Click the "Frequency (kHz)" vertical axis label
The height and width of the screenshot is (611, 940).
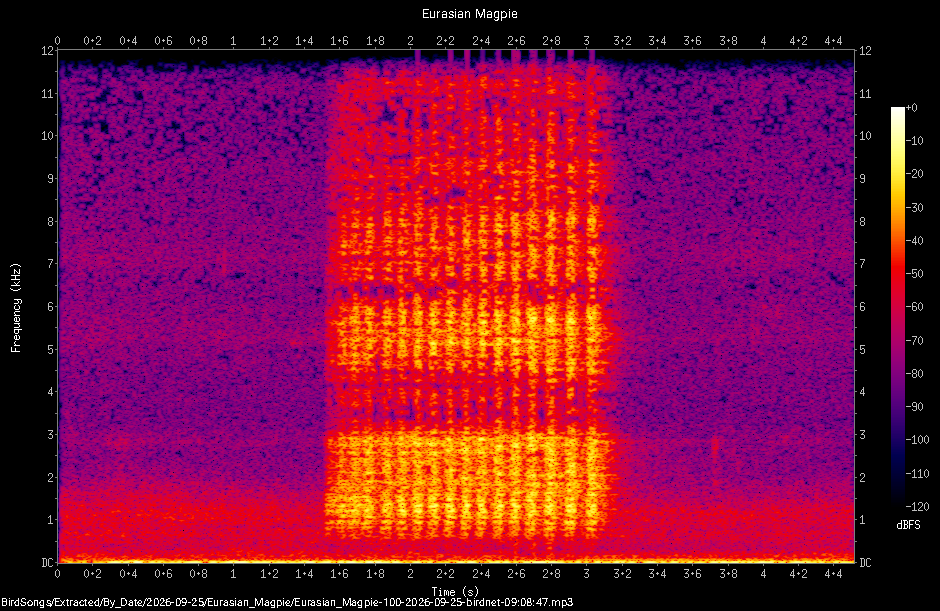(16, 308)
